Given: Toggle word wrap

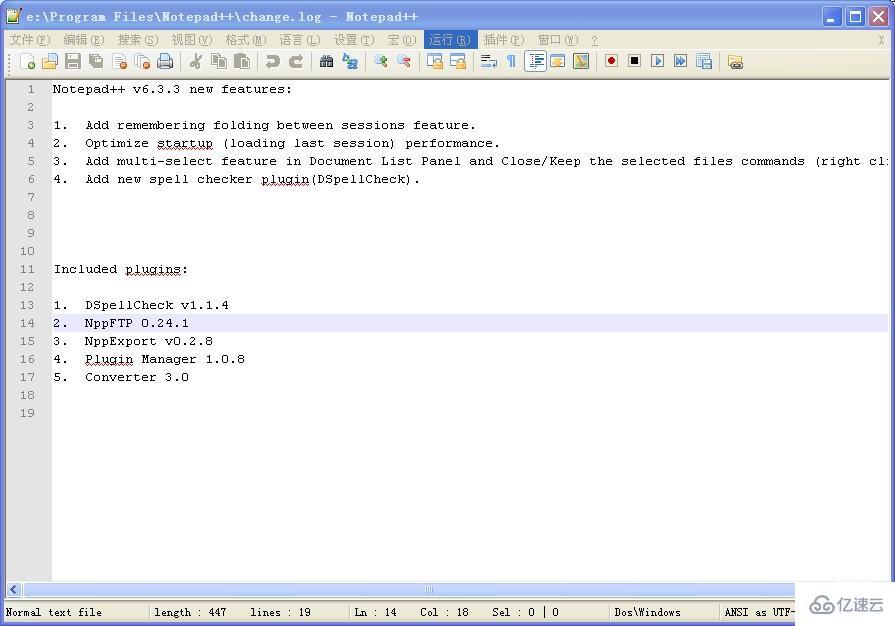Looking at the screenshot, I should point(489,62).
